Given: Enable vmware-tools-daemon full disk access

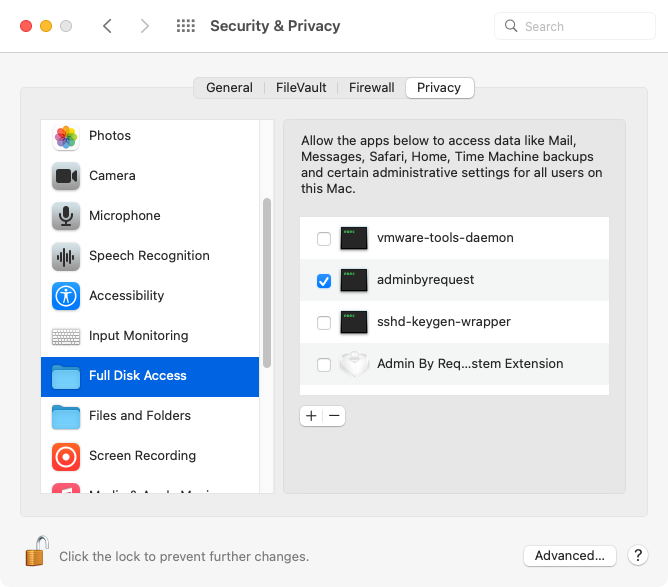Looking at the screenshot, I should tap(324, 239).
